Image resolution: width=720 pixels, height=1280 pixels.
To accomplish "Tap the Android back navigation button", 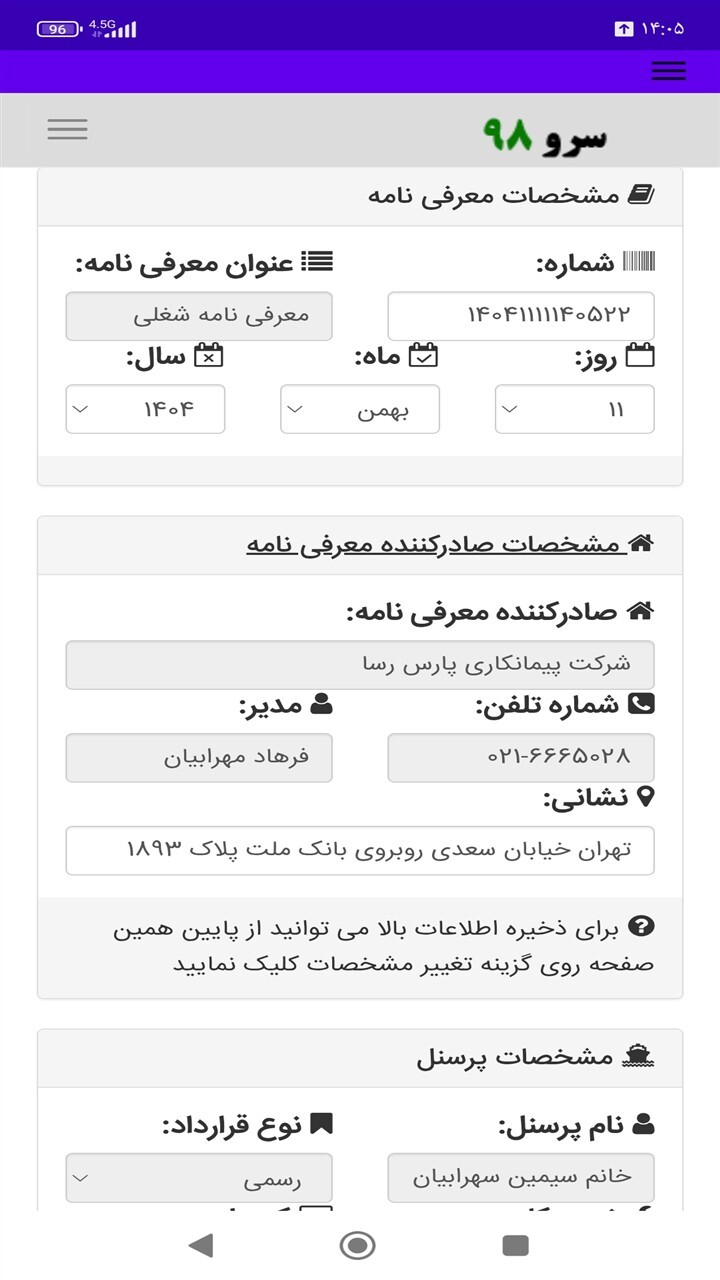I will tap(201, 1245).
